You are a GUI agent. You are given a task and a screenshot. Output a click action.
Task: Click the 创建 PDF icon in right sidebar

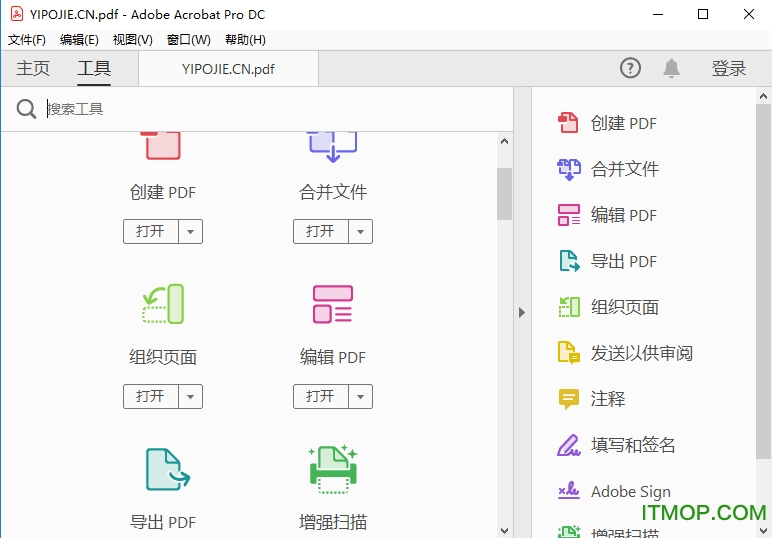[x=568, y=123]
